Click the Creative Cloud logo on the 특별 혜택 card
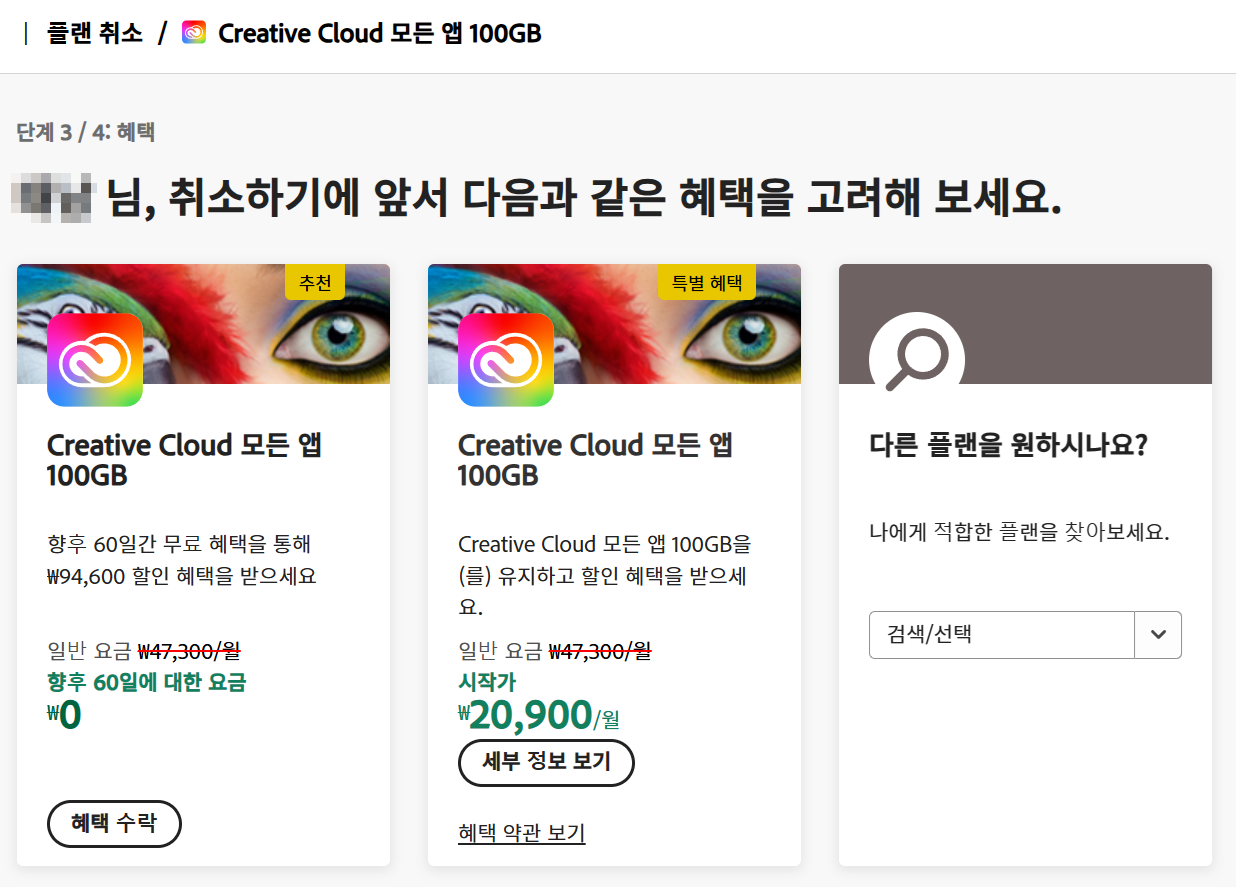 click(506, 360)
